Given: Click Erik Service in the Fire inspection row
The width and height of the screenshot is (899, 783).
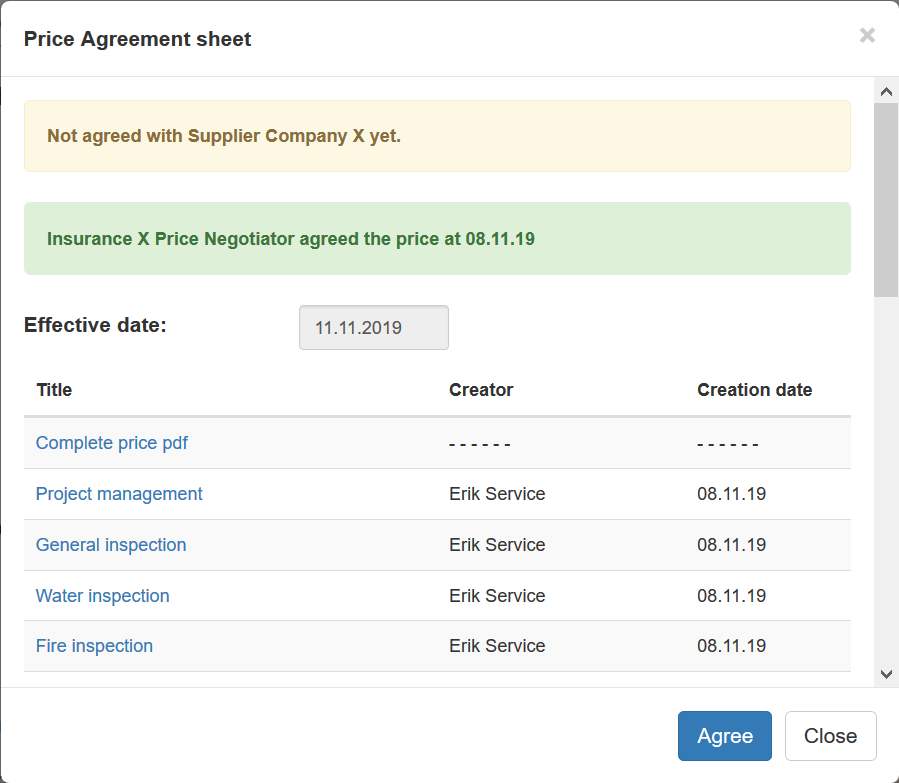Looking at the screenshot, I should point(497,646).
